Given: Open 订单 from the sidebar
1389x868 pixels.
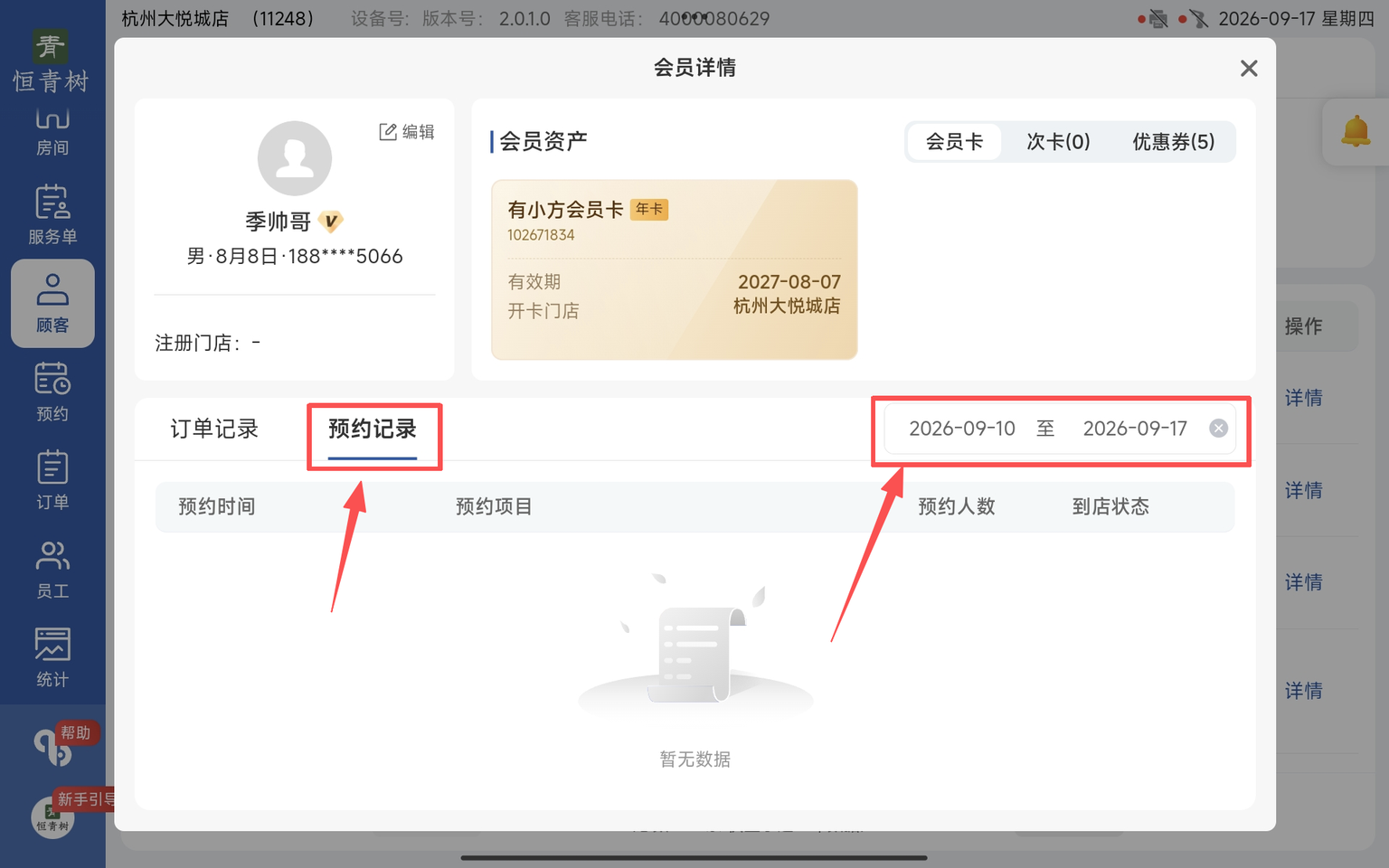Looking at the screenshot, I should 52,481.
